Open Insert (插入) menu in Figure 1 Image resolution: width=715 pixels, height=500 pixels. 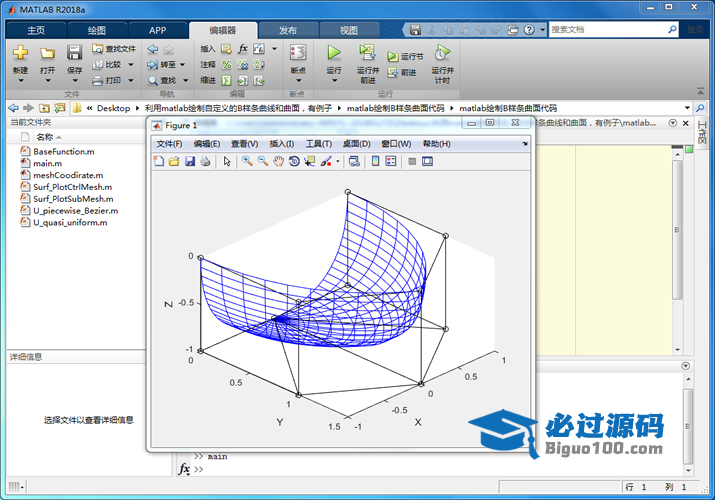tap(281, 144)
